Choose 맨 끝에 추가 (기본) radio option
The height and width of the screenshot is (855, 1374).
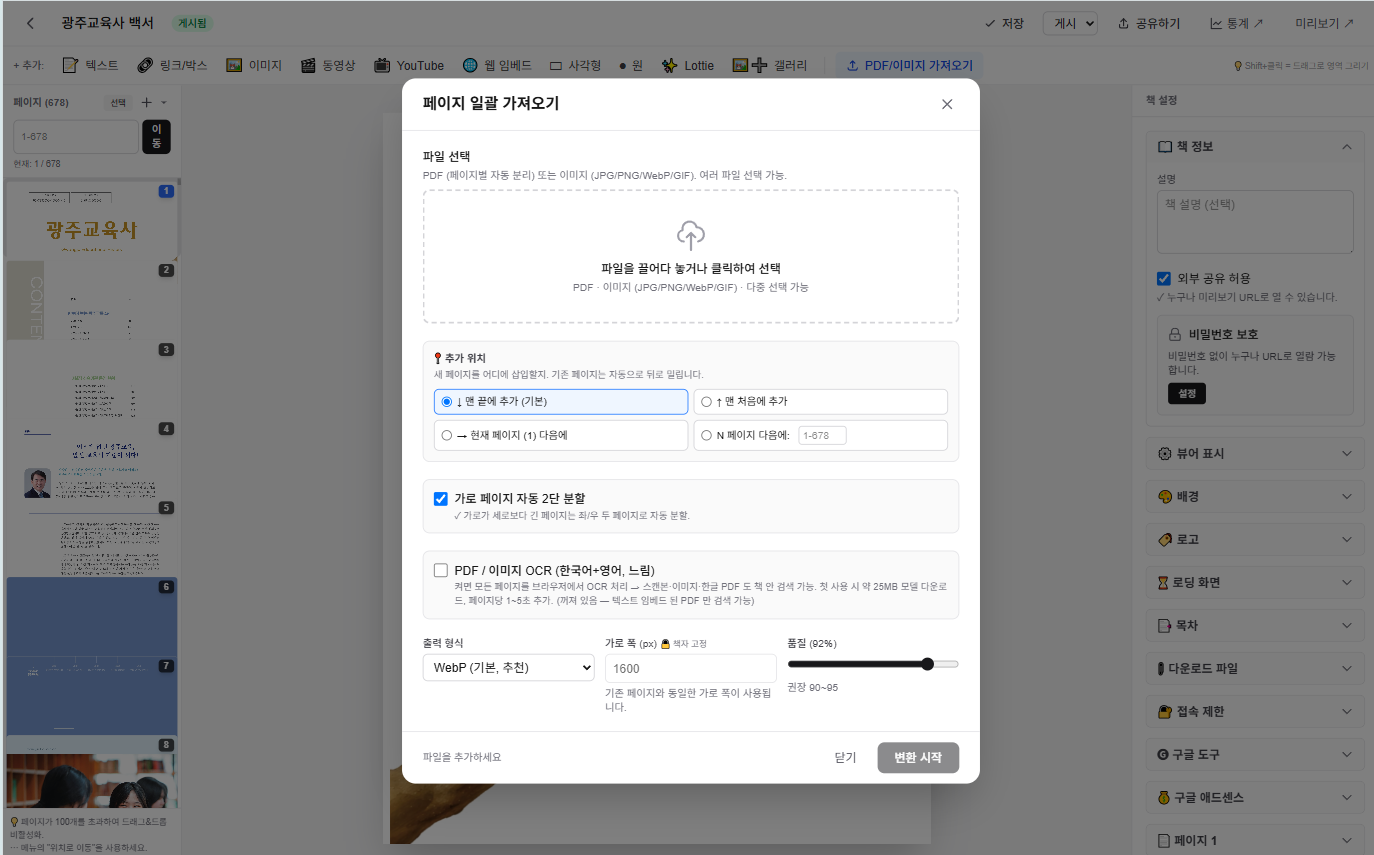(561, 402)
